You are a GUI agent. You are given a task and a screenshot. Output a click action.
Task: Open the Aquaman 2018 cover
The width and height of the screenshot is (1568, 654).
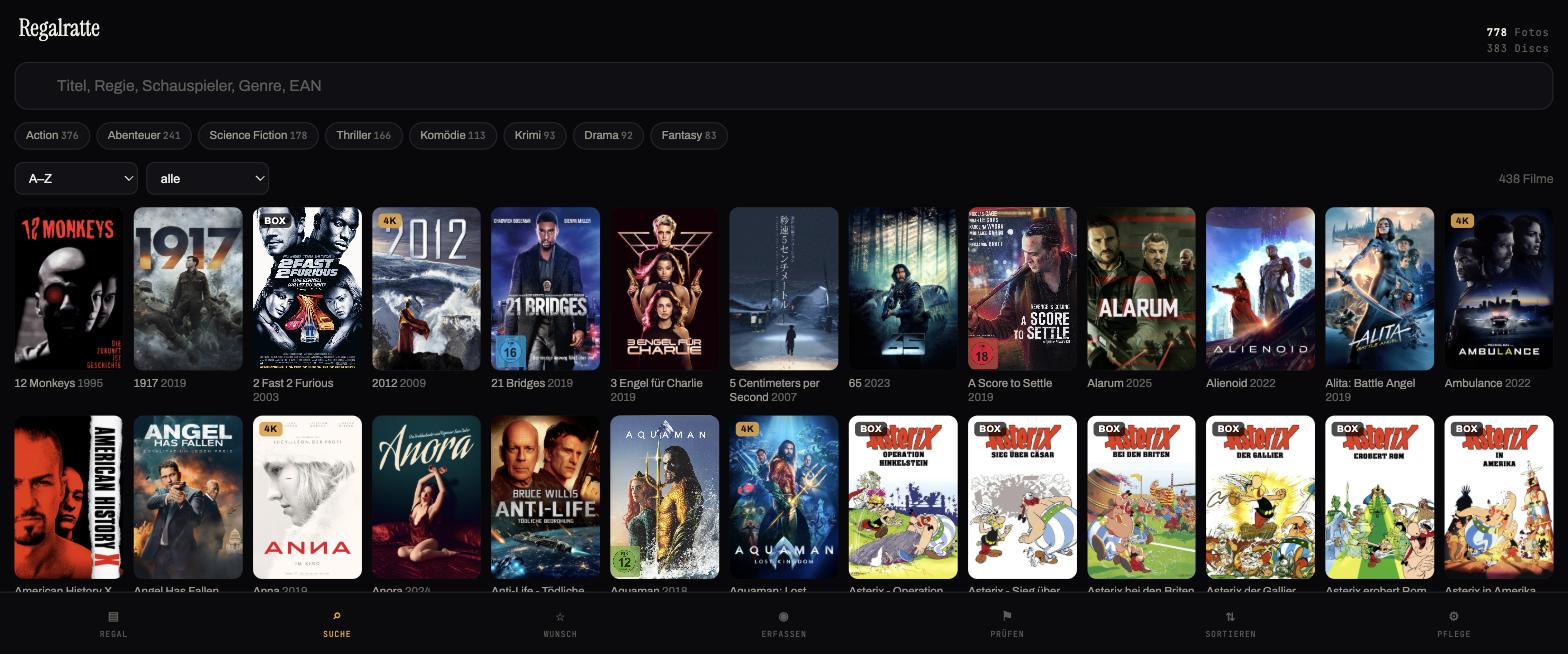pyautogui.click(x=664, y=497)
